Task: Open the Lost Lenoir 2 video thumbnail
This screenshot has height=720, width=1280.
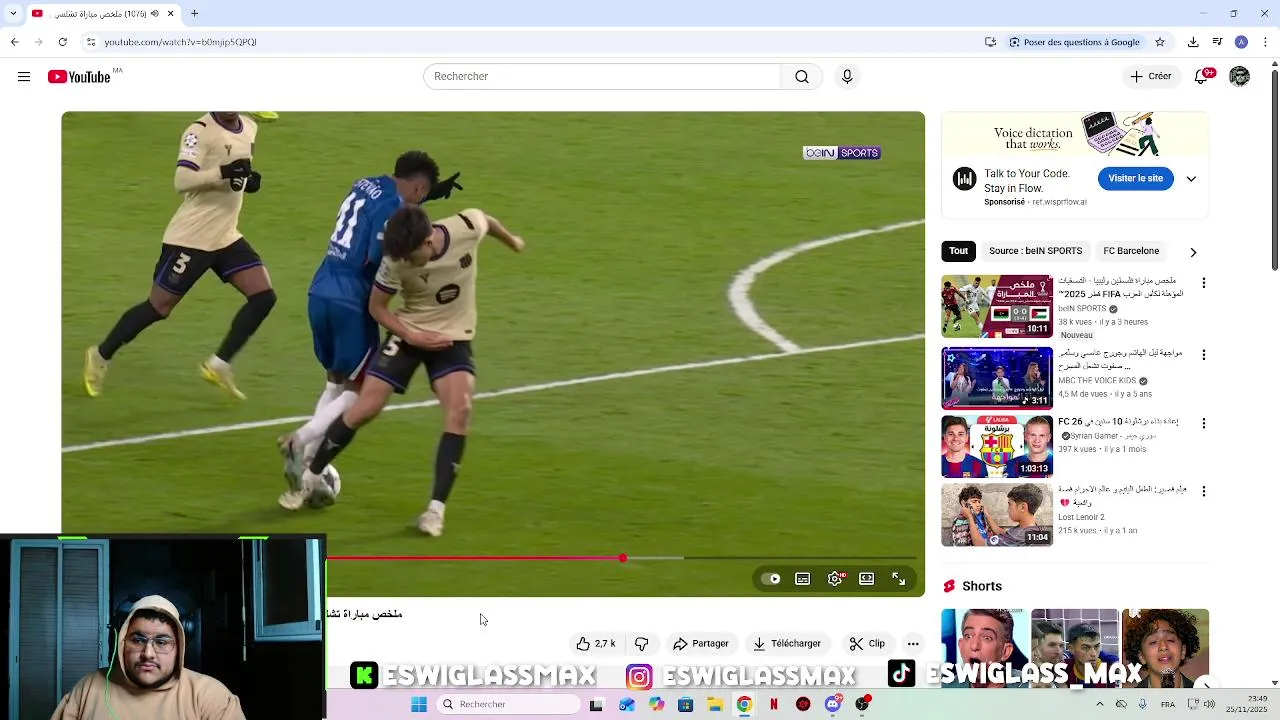Action: (x=997, y=515)
